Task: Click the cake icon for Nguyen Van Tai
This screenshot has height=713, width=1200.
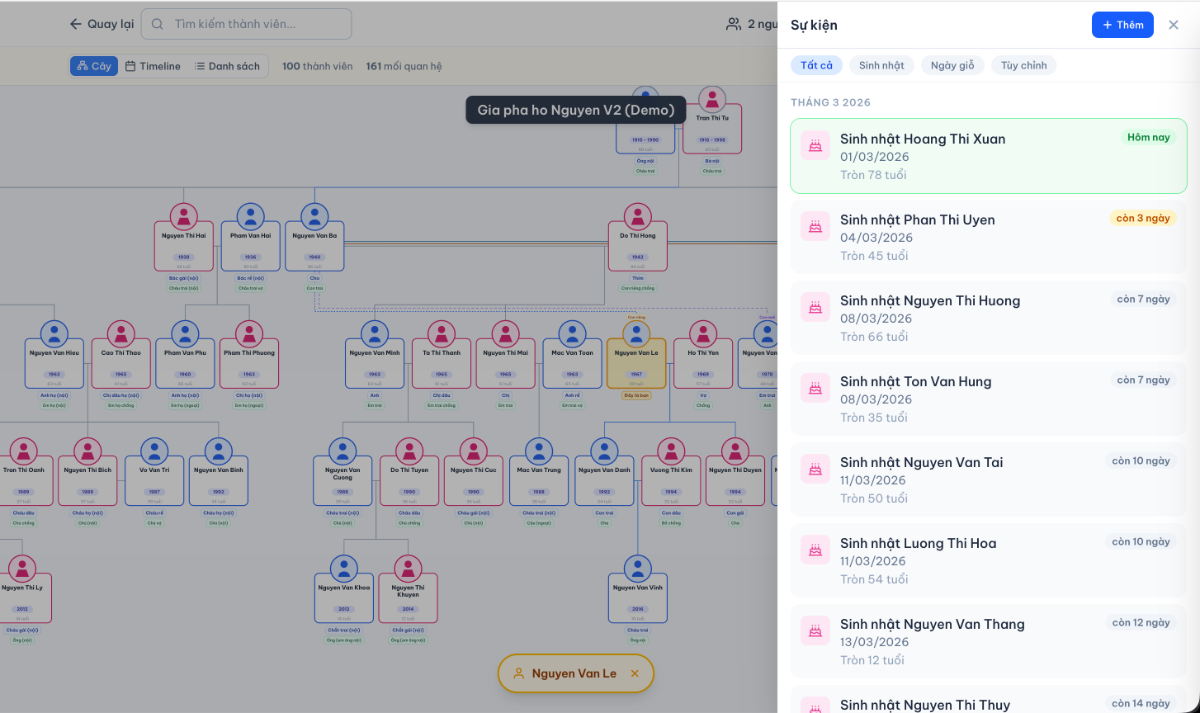Action: click(x=816, y=469)
